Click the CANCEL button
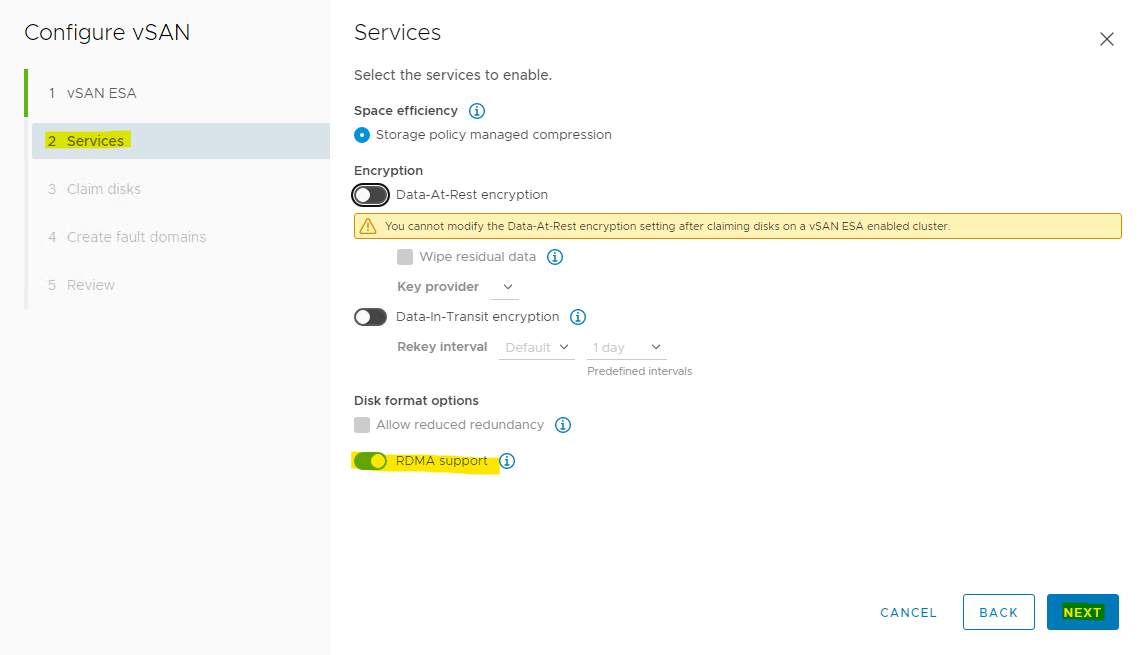 click(908, 613)
